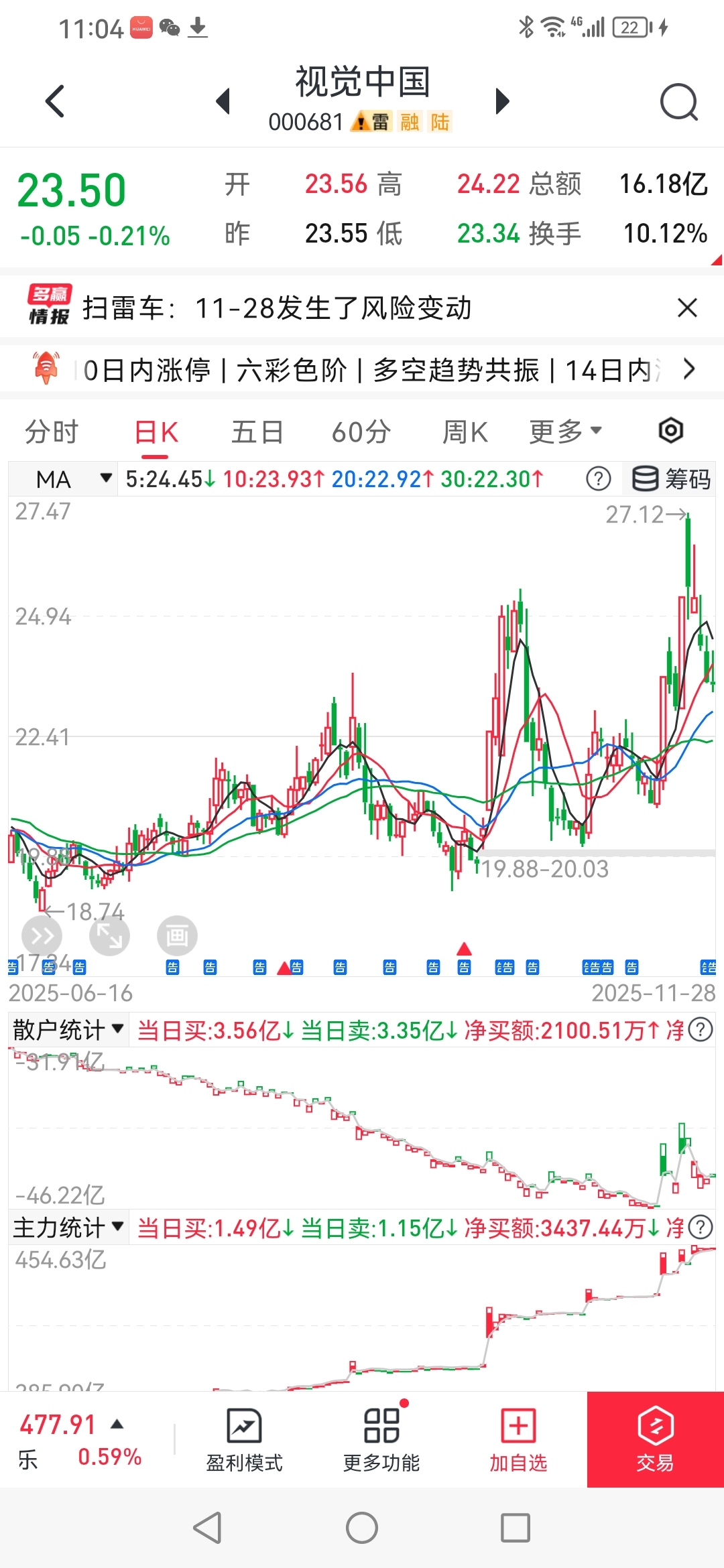Switch to the 分时 chart tab
The image size is (724, 1568).
coord(52,432)
